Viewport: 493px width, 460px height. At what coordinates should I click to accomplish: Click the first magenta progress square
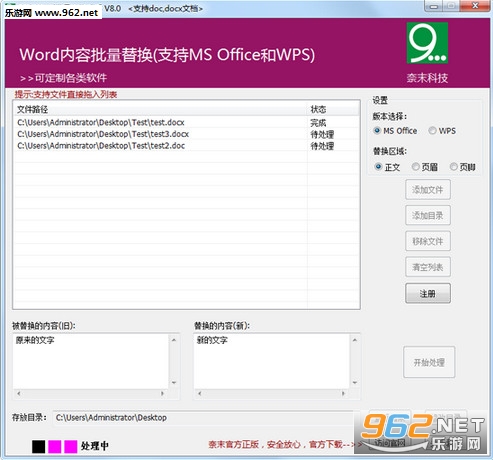[55, 446]
